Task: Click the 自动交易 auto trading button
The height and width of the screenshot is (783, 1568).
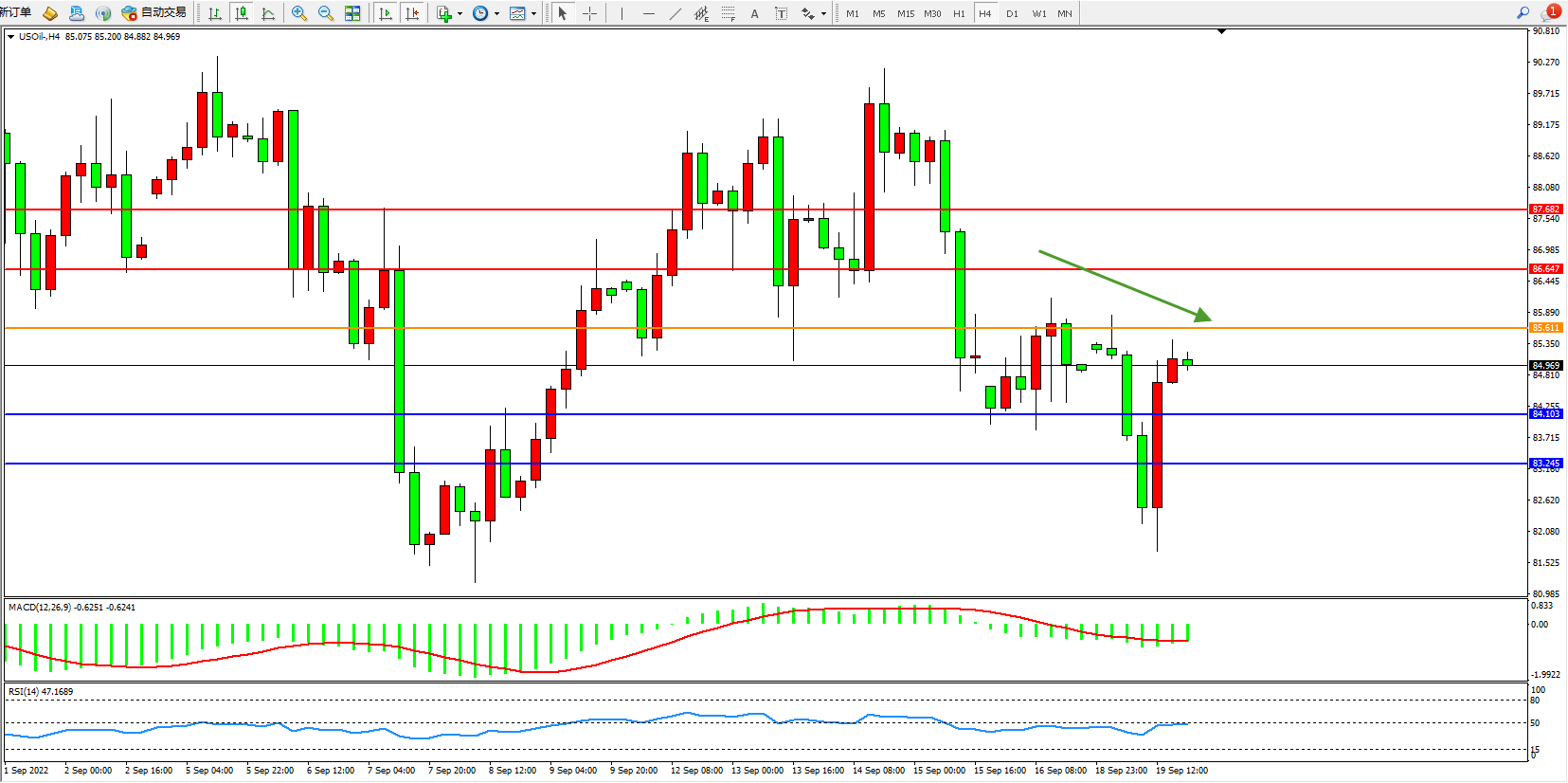Action: tap(154, 13)
